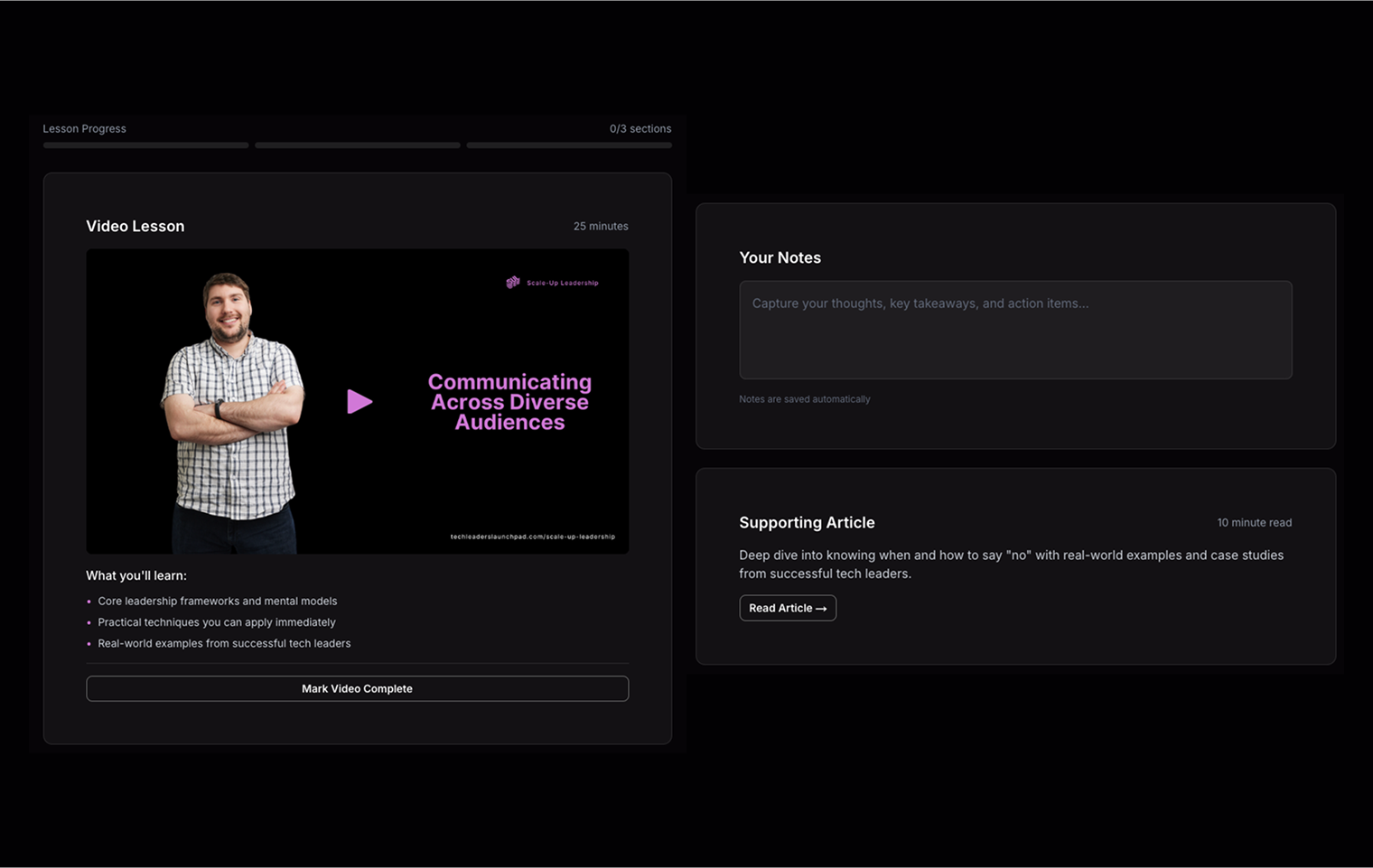Click the arrow icon in Read Article
The height and width of the screenshot is (868, 1373).
pos(821,609)
